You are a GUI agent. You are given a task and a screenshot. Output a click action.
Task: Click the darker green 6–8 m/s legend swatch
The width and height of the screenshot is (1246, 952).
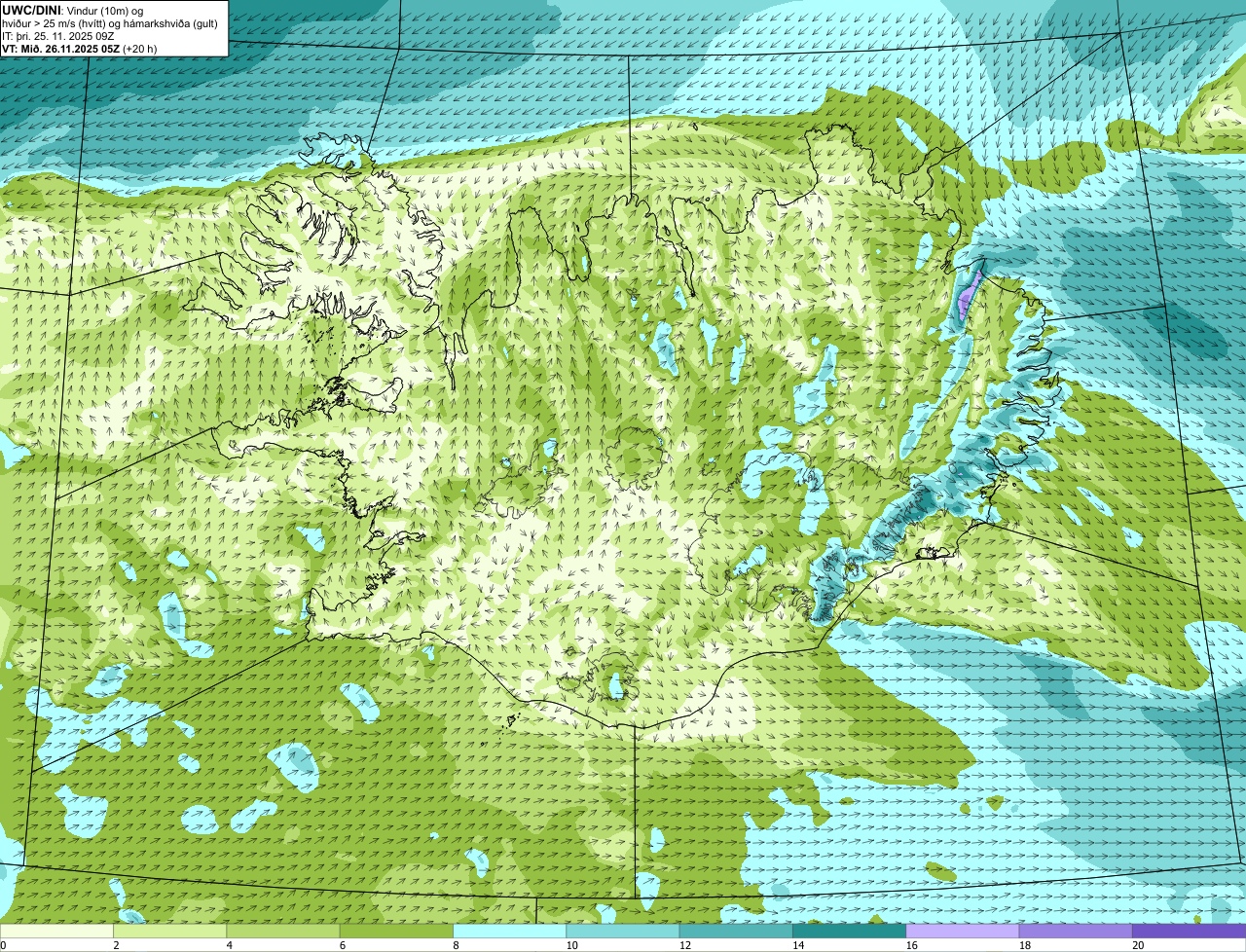[x=396, y=931]
